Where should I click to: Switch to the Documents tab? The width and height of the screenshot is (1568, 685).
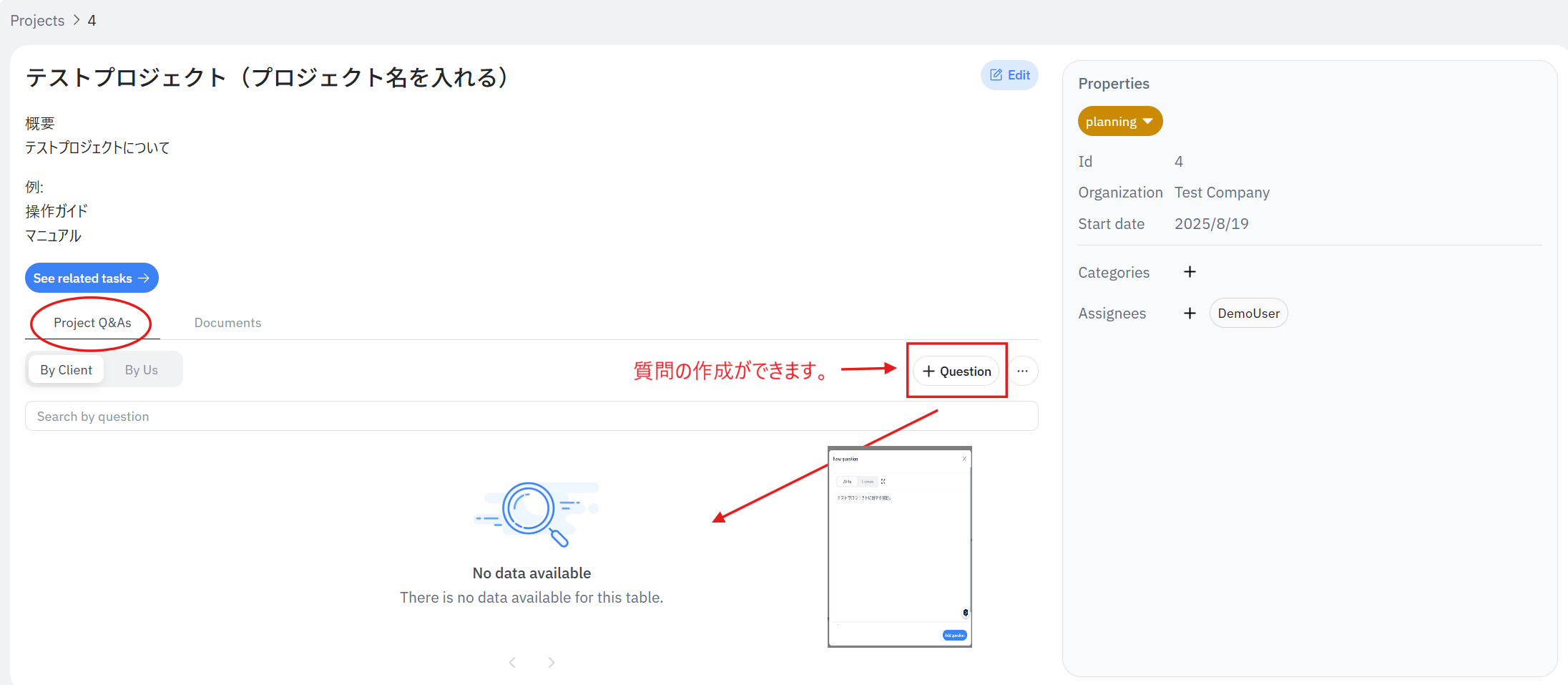[227, 323]
